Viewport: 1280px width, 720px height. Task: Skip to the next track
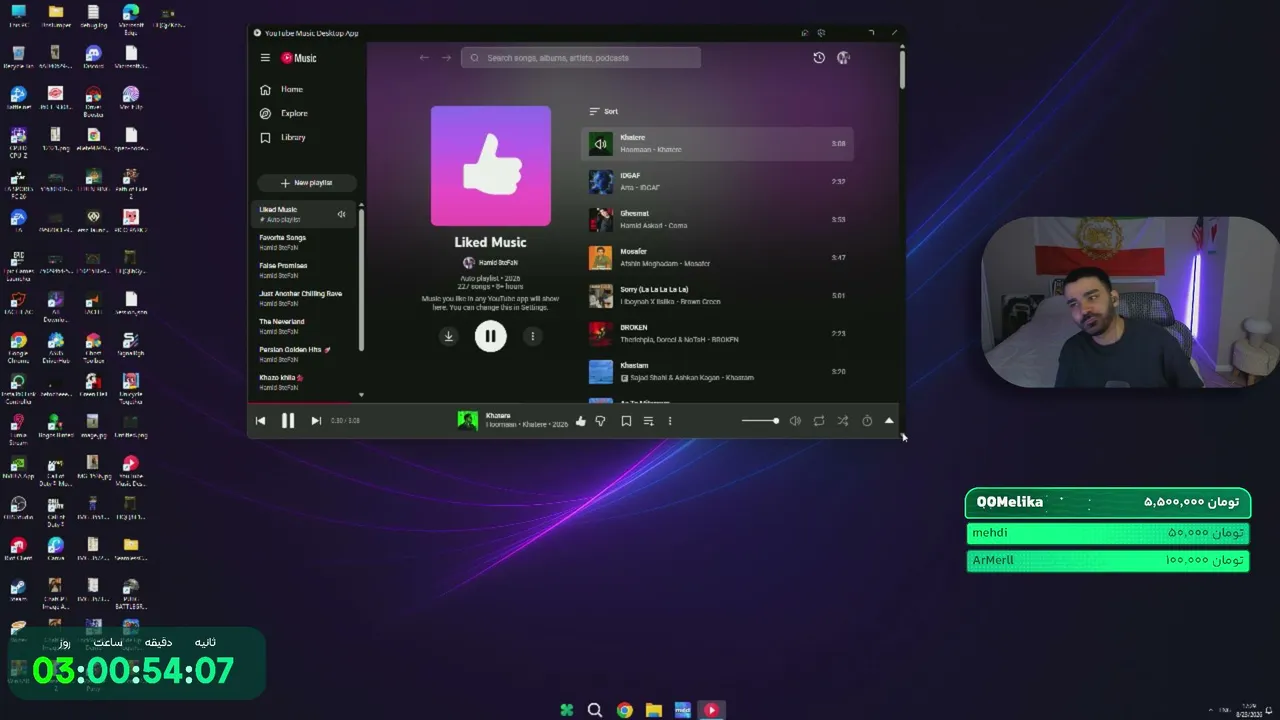tap(316, 421)
